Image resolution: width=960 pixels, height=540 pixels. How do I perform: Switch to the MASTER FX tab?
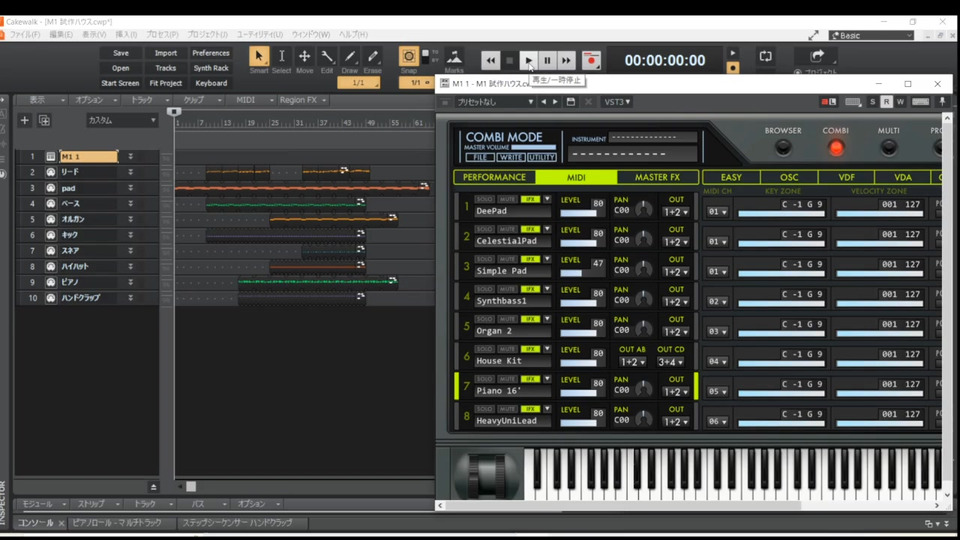click(x=657, y=177)
